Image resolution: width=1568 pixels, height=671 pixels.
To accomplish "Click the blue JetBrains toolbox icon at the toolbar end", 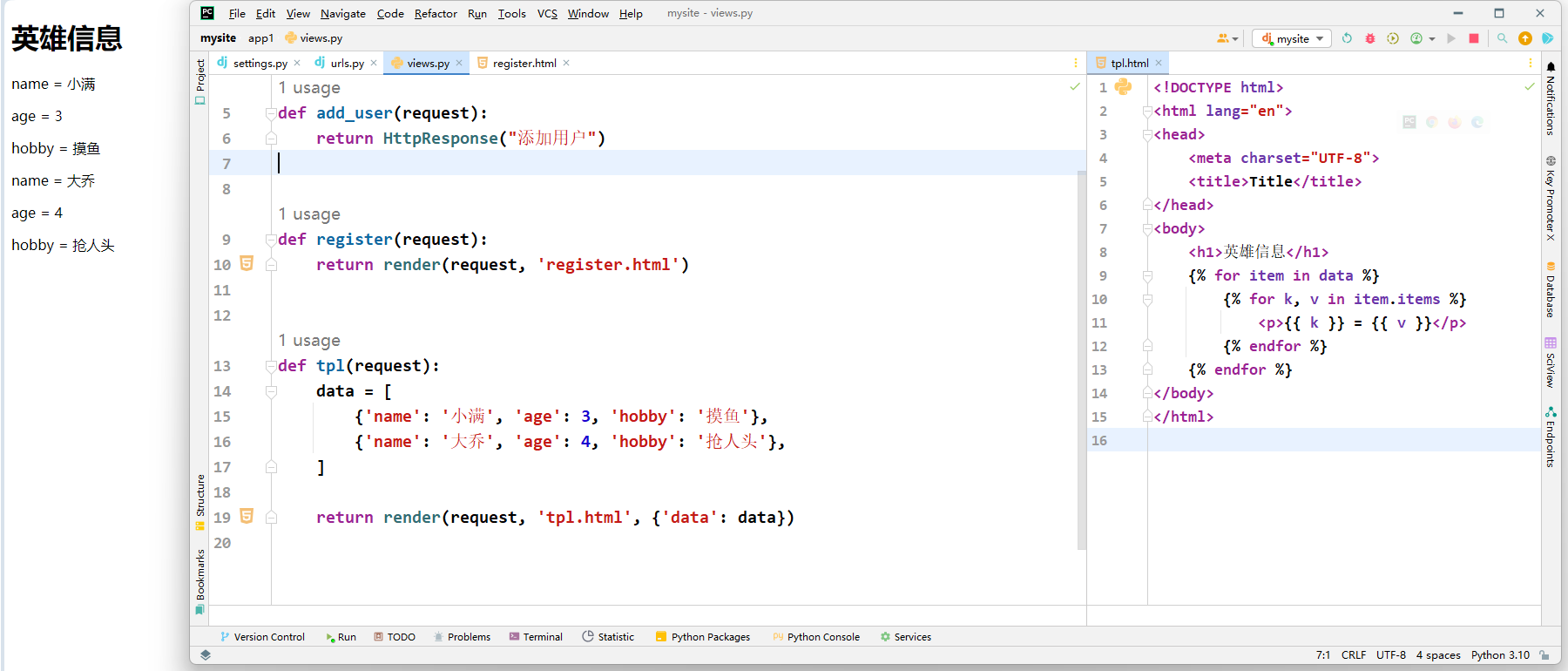I will (x=1548, y=38).
